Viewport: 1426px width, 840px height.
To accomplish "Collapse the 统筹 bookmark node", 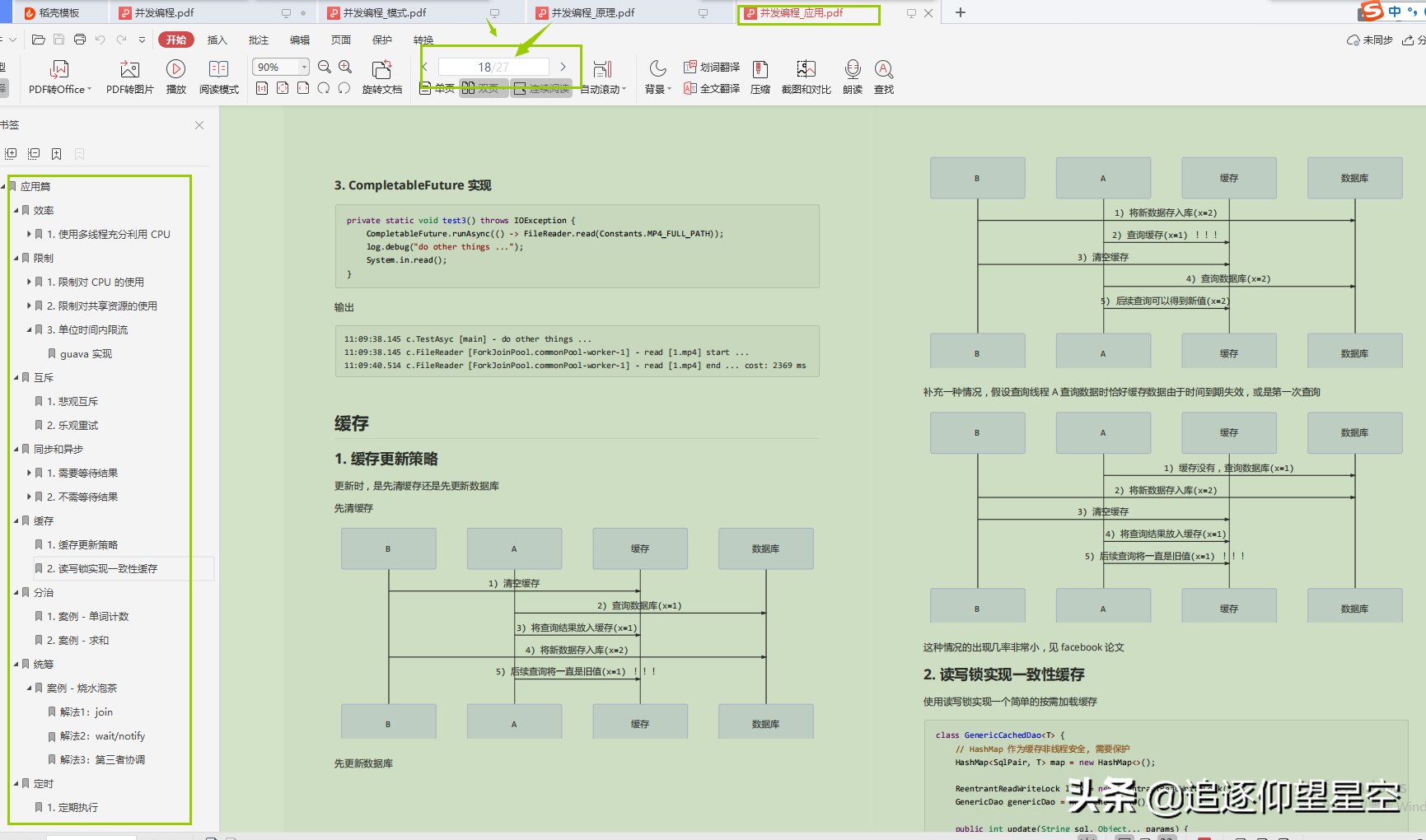I will click(16, 665).
